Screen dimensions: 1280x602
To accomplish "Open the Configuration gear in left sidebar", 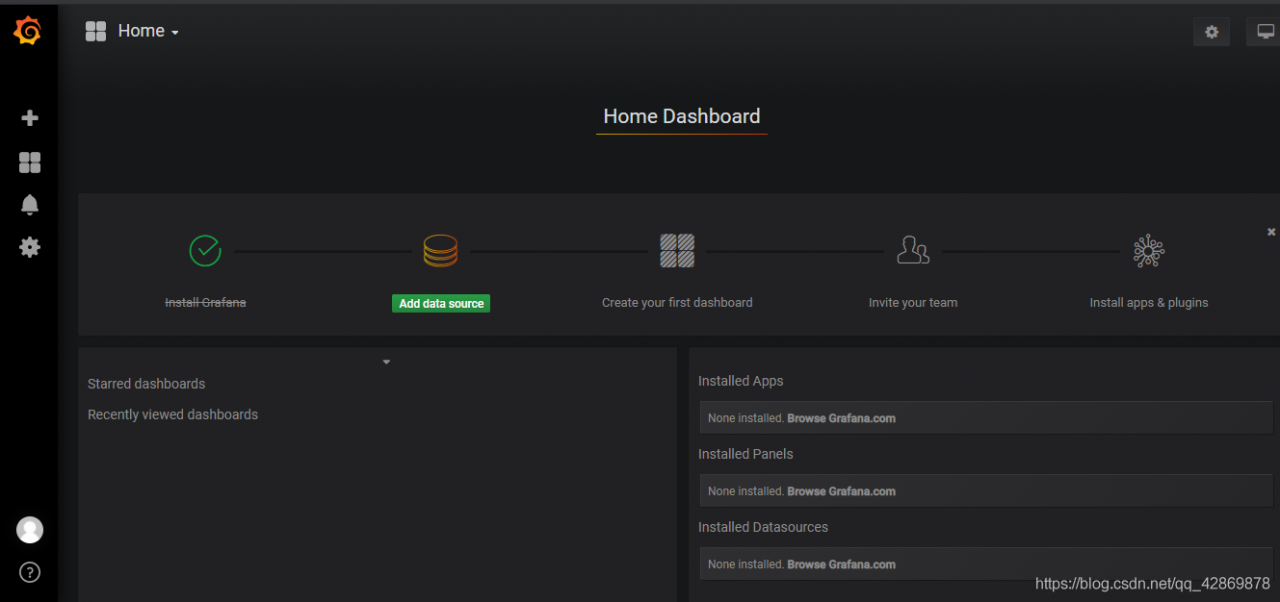I will (x=30, y=247).
